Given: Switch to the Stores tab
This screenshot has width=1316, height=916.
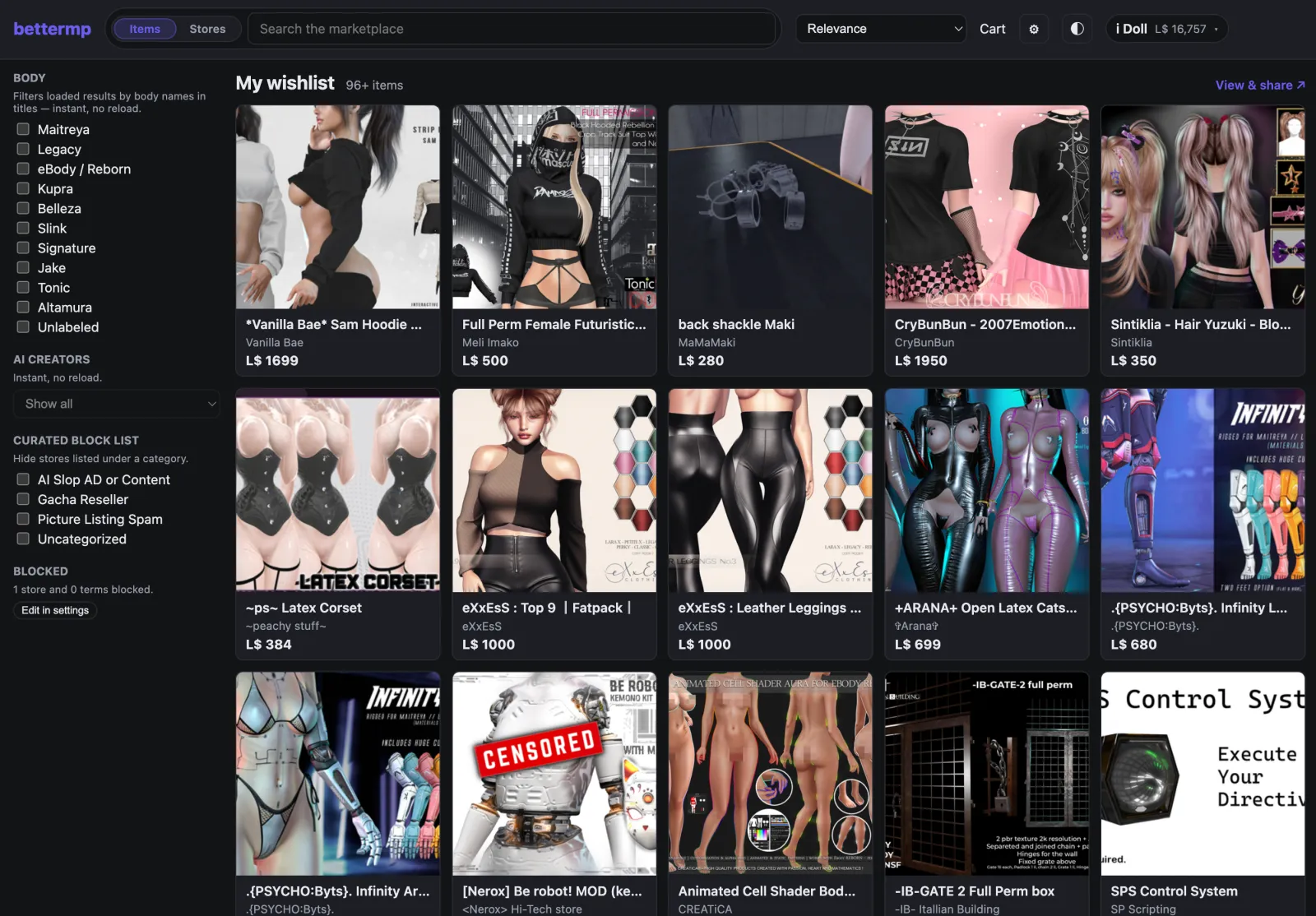Looking at the screenshot, I should (207, 29).
